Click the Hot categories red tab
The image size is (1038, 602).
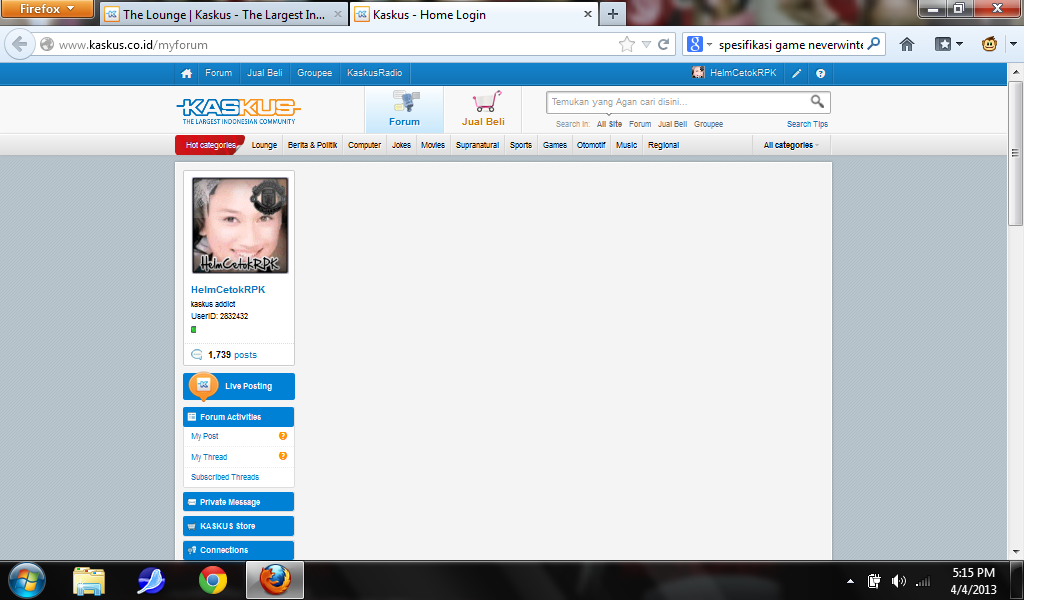point(210,145)
